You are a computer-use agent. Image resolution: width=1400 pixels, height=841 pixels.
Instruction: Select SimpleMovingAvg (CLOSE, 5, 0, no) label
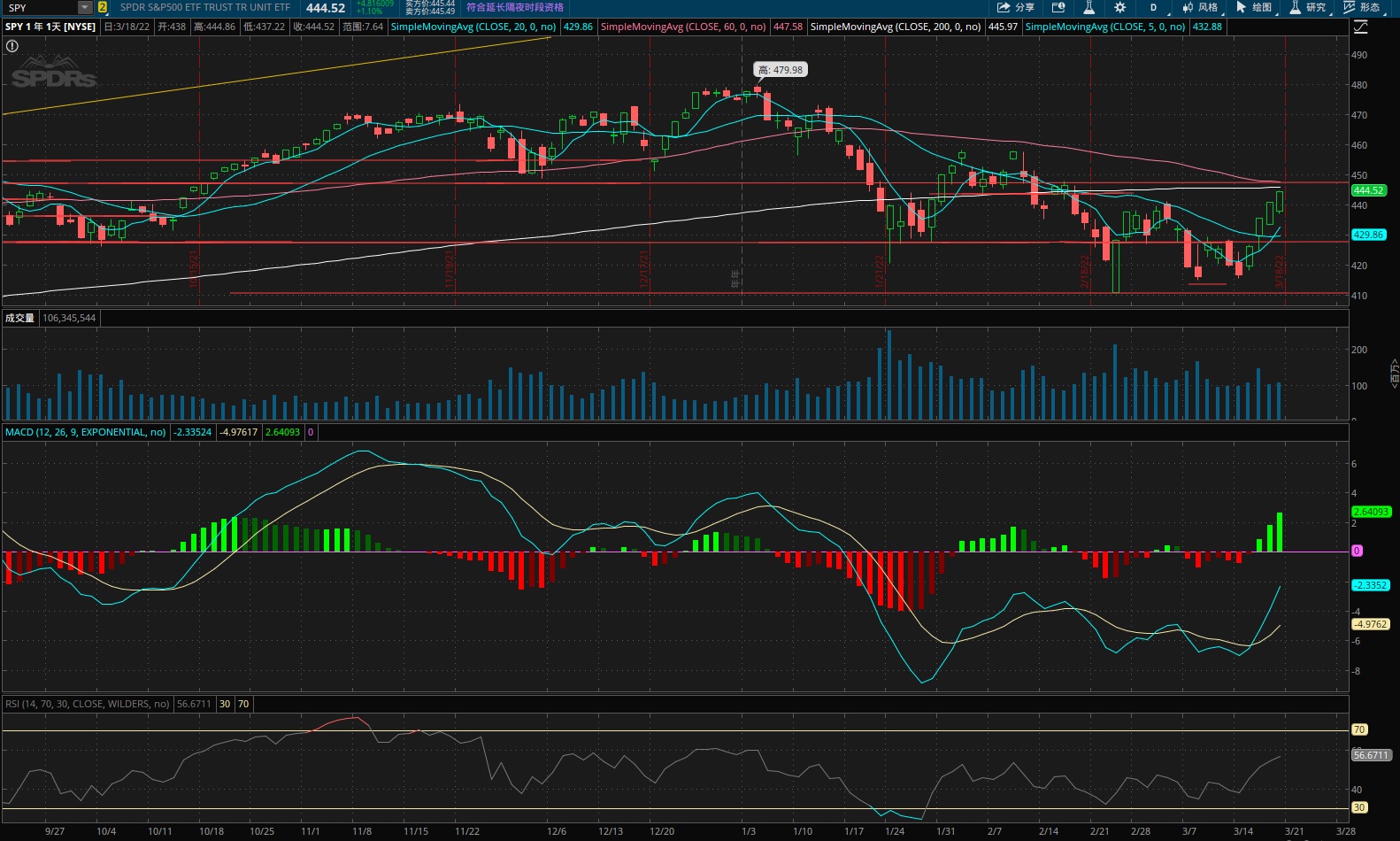(x=1105, y=27)
